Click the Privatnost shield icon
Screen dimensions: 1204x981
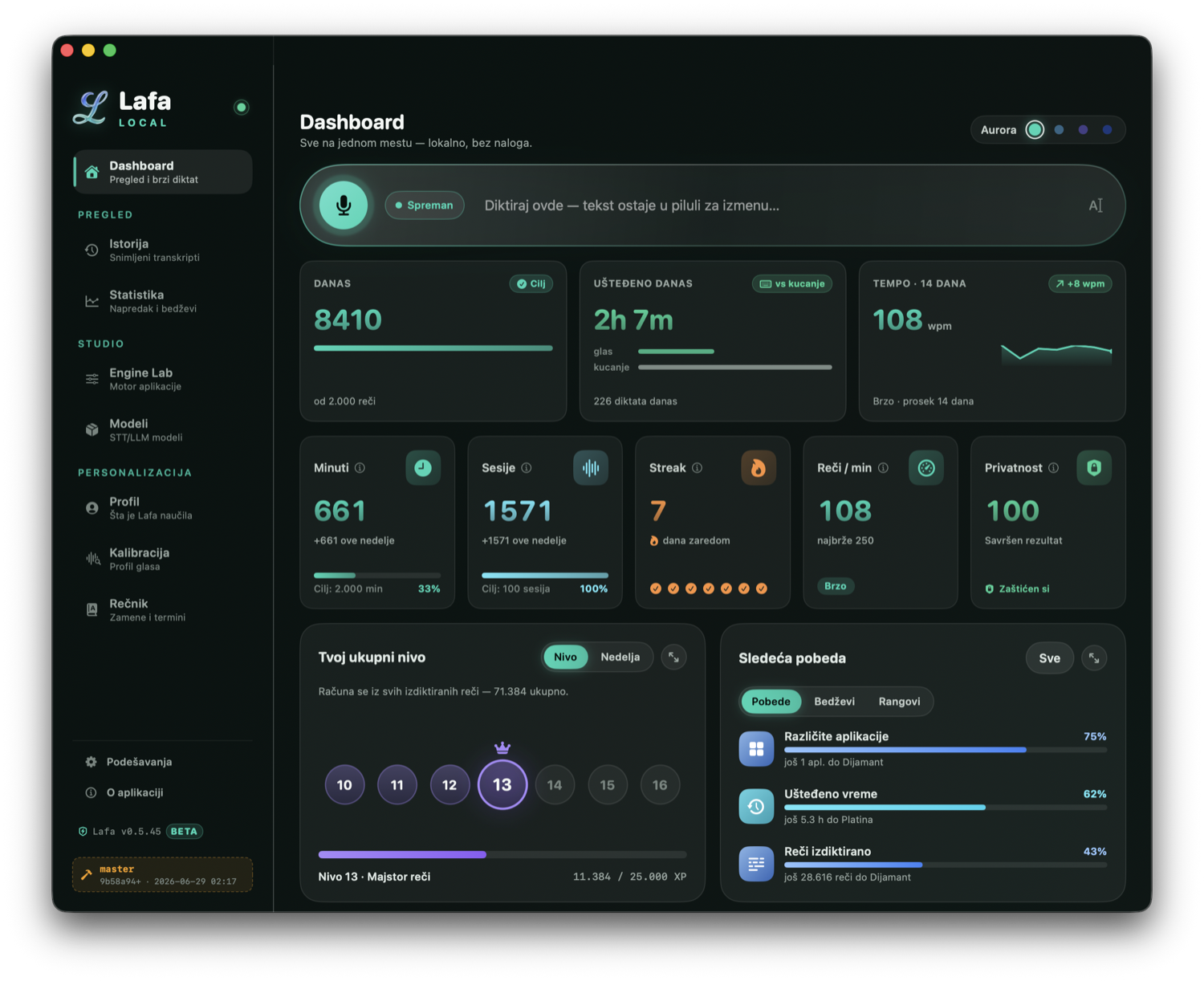coord(1093,468)
